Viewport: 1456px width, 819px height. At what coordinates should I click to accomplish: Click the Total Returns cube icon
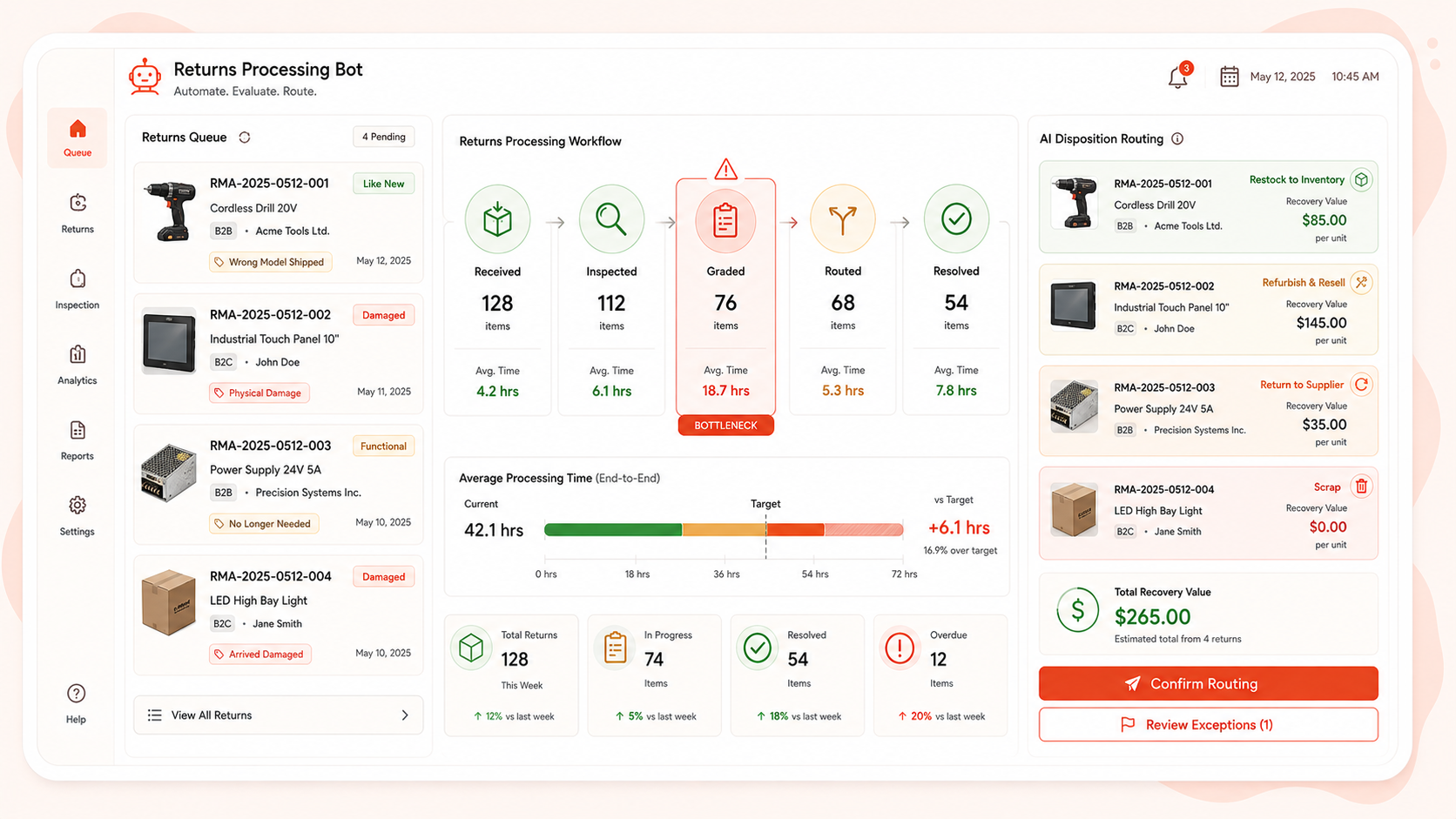[471, 648]
